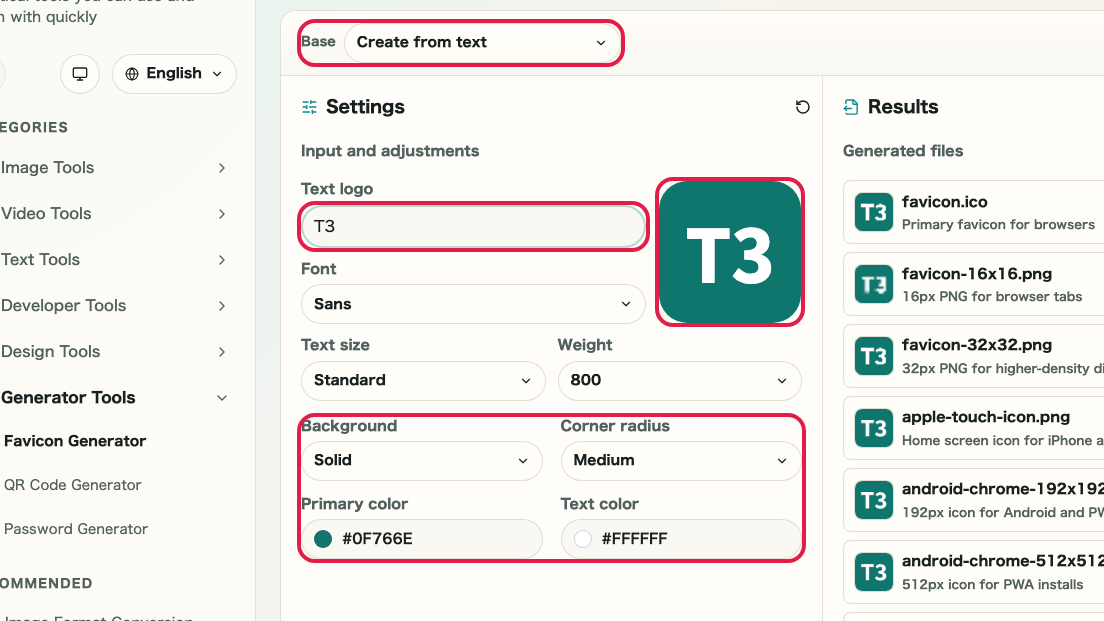Click the Settings sliders icon

[x=309, y=107]
